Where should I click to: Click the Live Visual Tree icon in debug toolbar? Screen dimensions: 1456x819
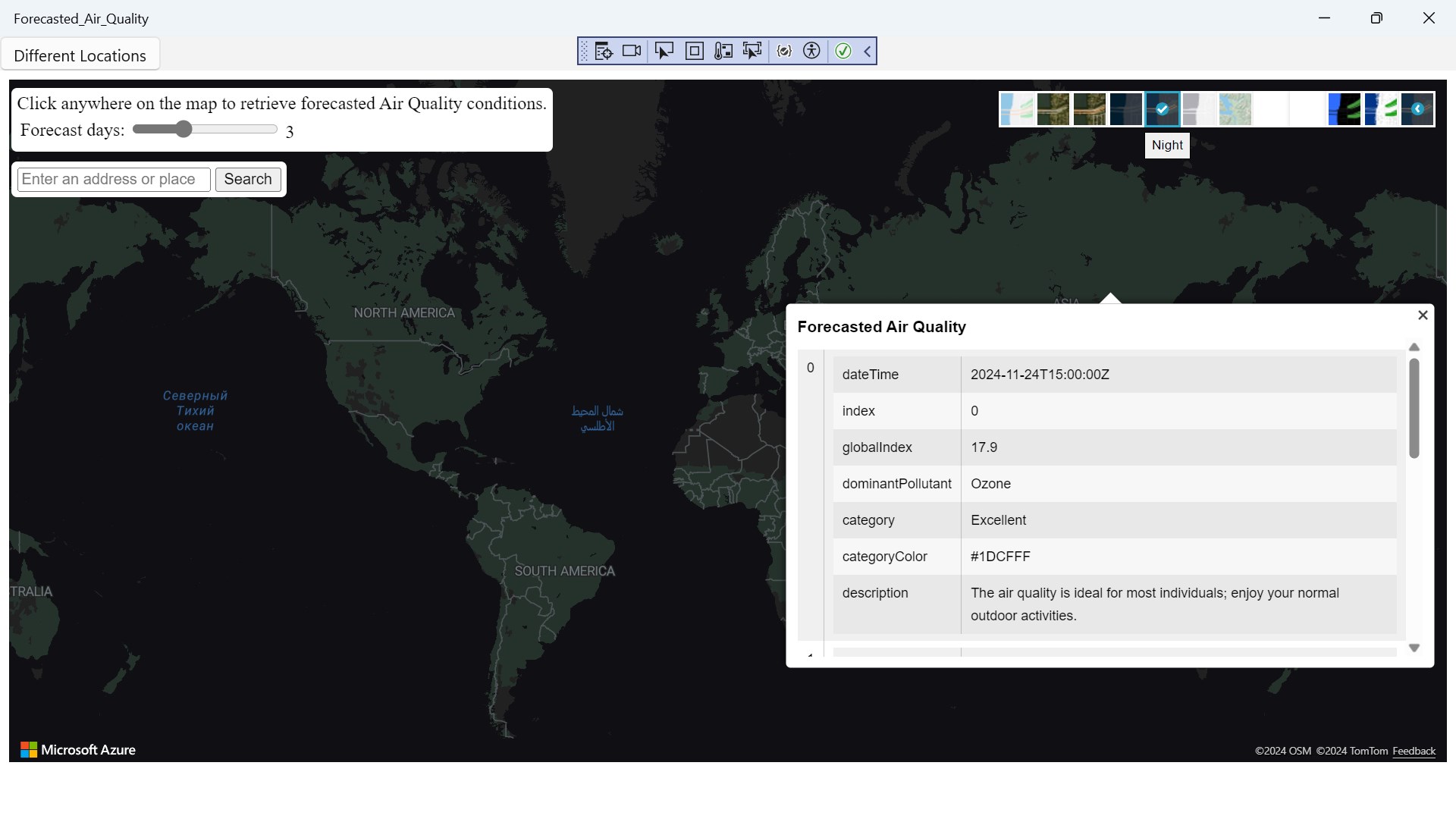click(604, 51)
